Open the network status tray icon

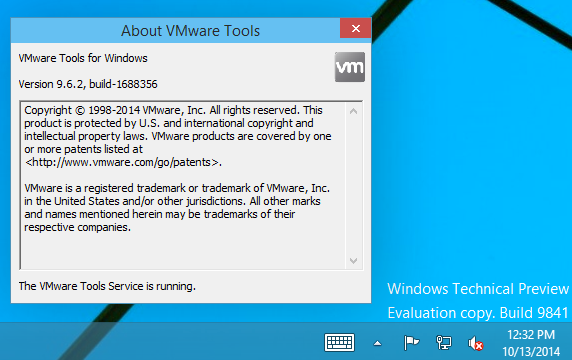coord(444,342)
